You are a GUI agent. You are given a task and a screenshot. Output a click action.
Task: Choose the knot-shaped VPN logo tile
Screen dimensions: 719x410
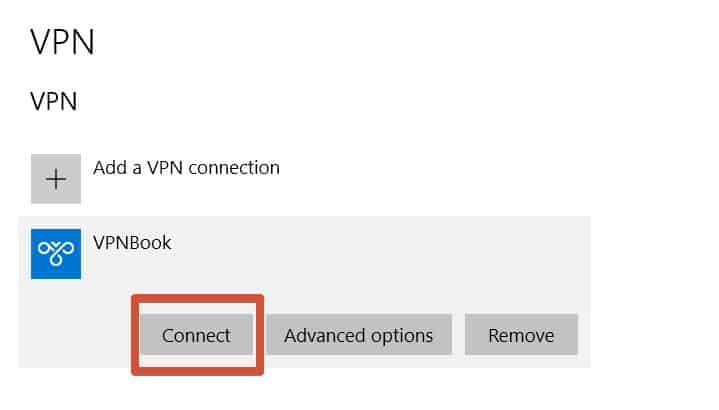point(56,254)
